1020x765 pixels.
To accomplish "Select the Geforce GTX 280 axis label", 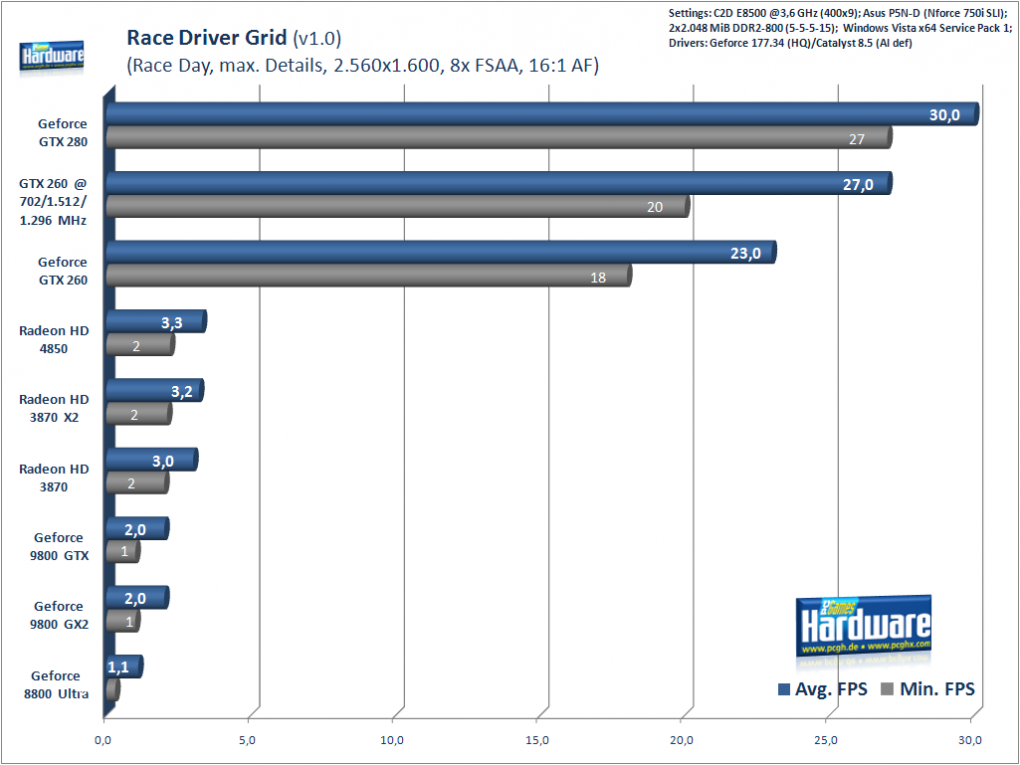I will pyautogui.click(x=62, y=132).
